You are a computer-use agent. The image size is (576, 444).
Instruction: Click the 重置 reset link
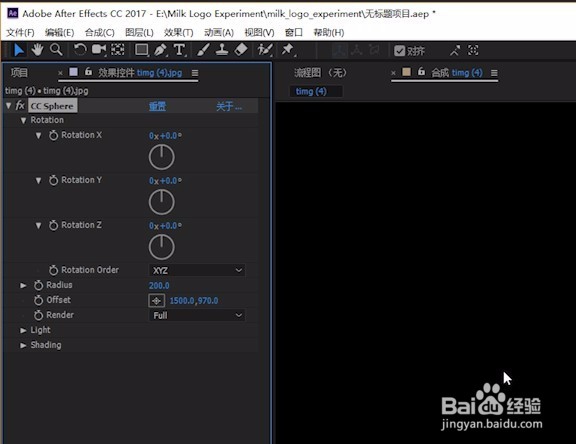pos(157,107)
